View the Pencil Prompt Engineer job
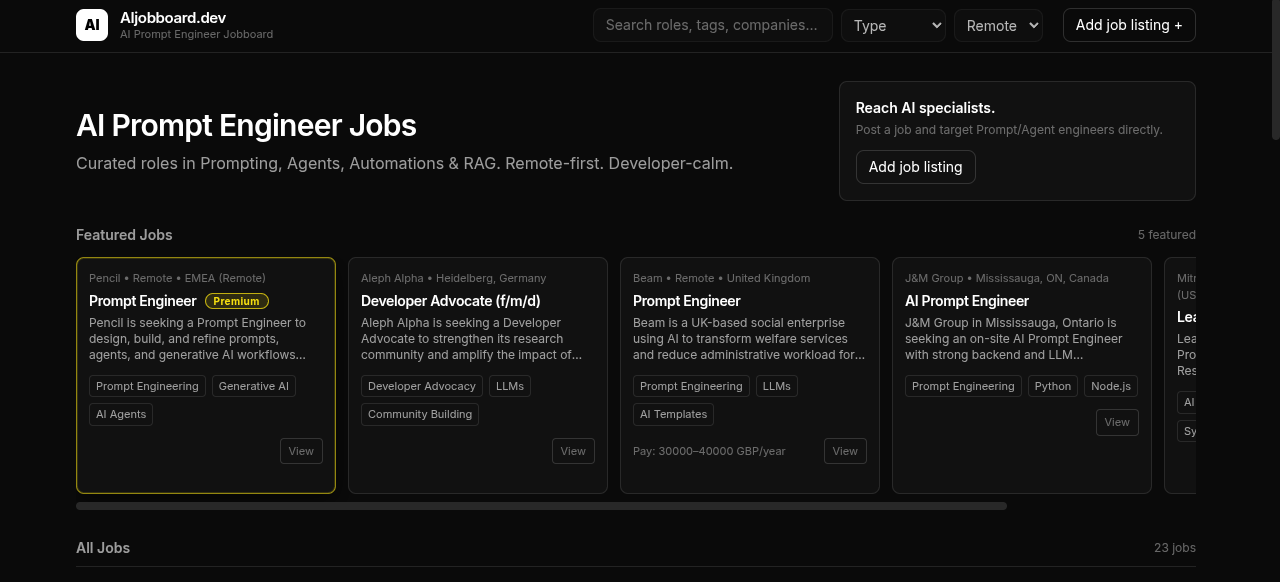Image resolution: width=1280 pixels, height=582 pixels. tap(301, 451)
